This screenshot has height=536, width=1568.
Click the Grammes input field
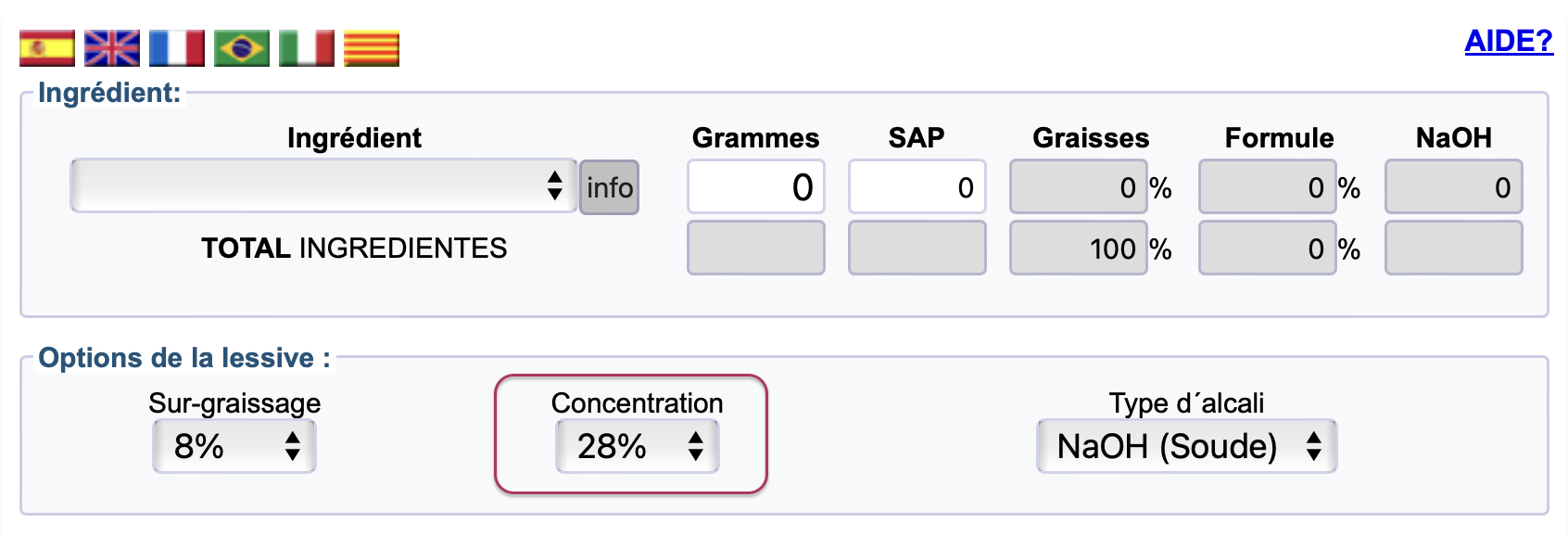(756, 187)
